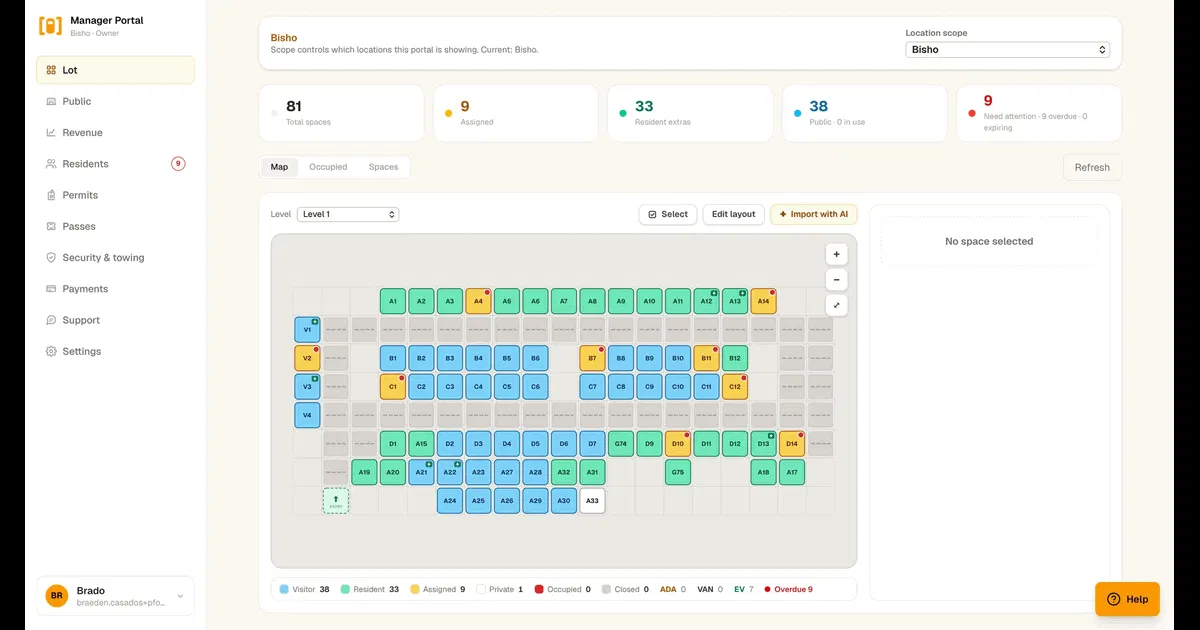The height and width of the screenshot is (630, 1200).
Task: Fit the map to full view
Action: click(837, 305)
